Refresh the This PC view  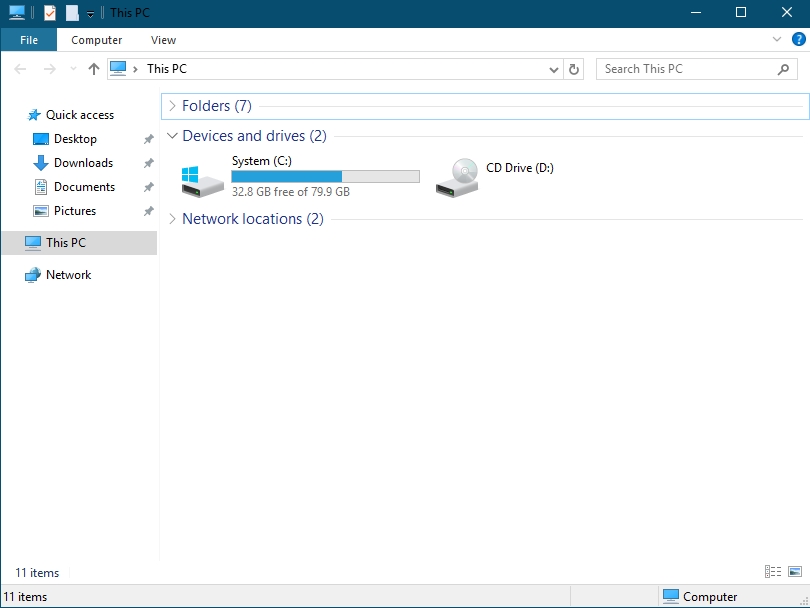573,69
